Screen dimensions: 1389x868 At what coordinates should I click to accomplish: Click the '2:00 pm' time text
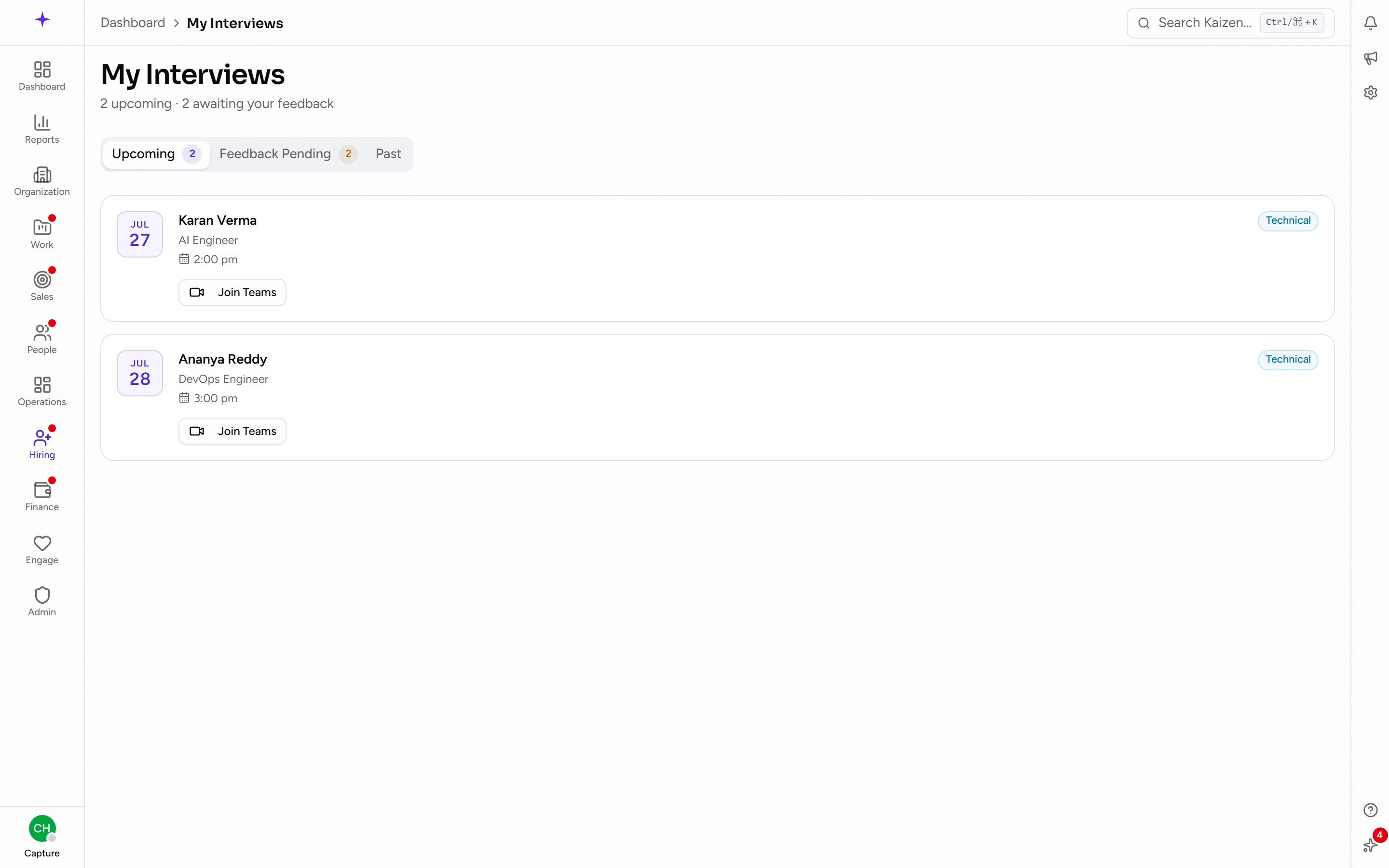pos(216,259)
